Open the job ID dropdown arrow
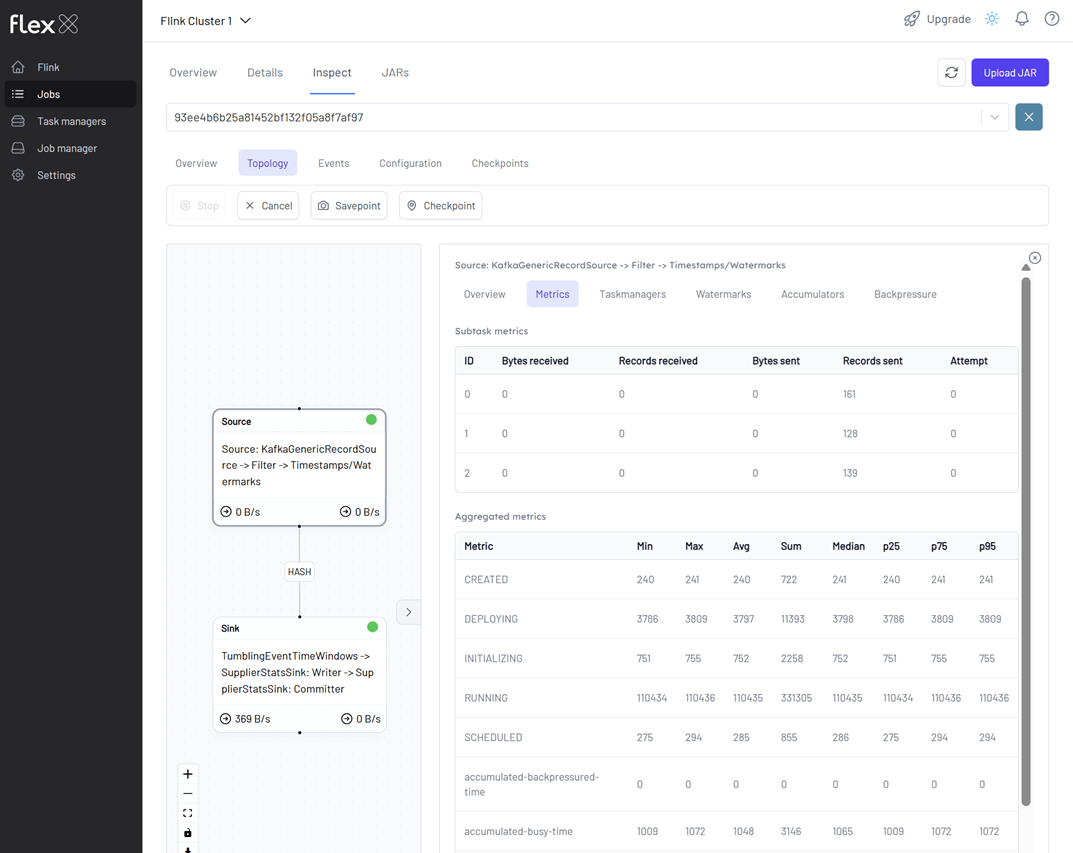1073x853 pixels. (x=994, y=117)
